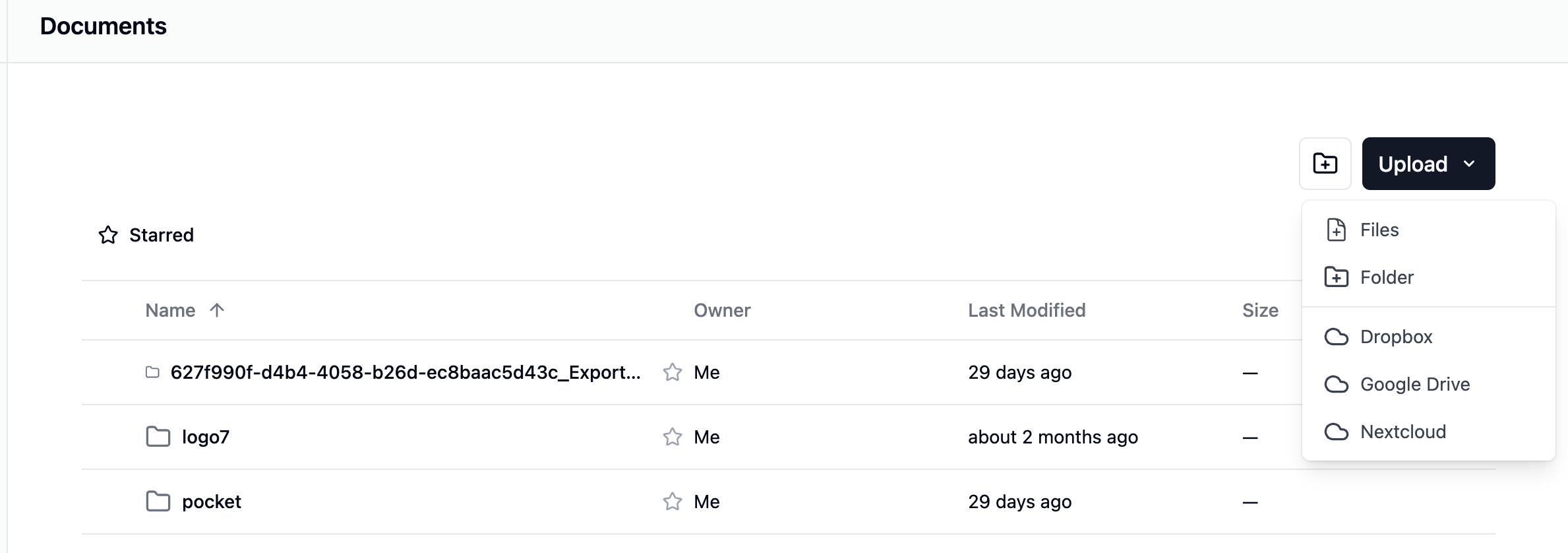The height and width of the screenshot is (553, 1568).
Task: Click the new folder icon beside Upload
Action: [x=1325, y=164]
